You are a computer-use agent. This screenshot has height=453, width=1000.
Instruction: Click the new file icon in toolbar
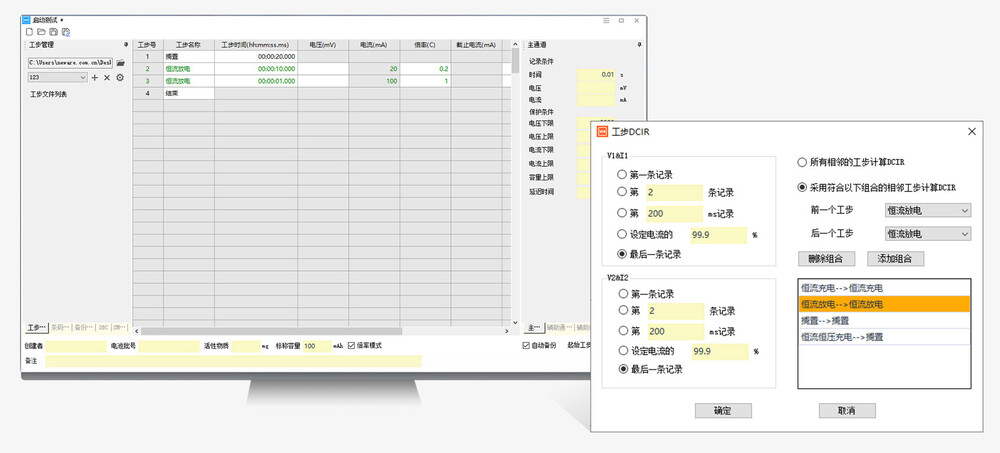(x=30, y=32)
